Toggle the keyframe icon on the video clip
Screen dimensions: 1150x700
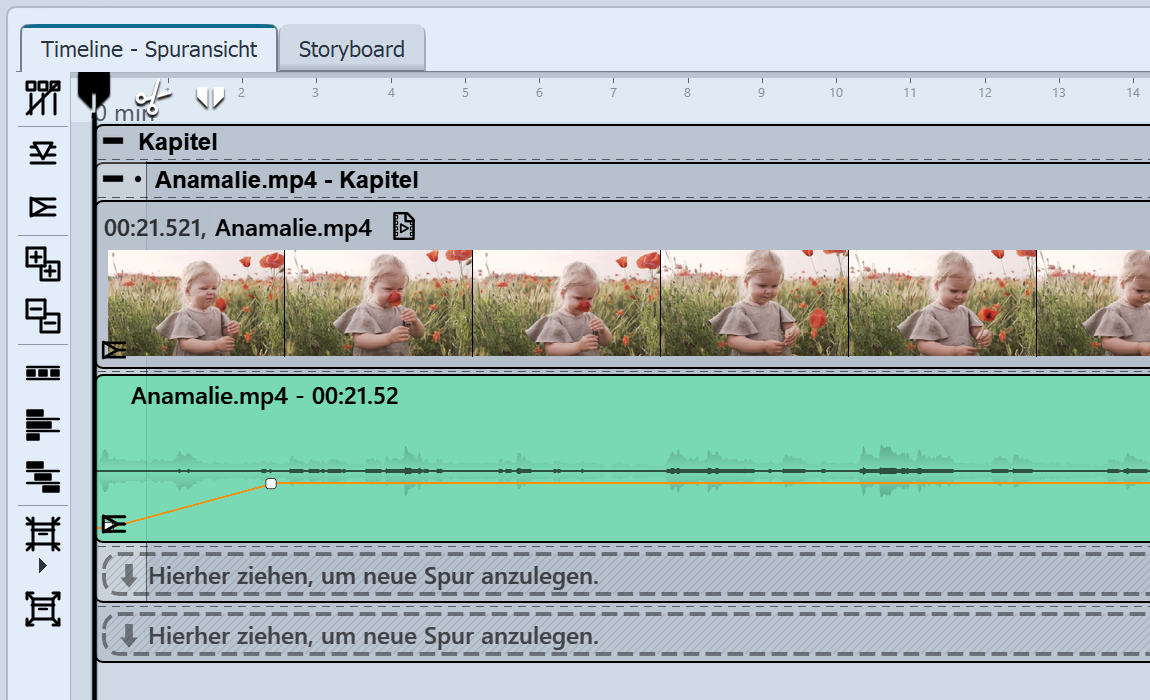(x=114, y=349)
